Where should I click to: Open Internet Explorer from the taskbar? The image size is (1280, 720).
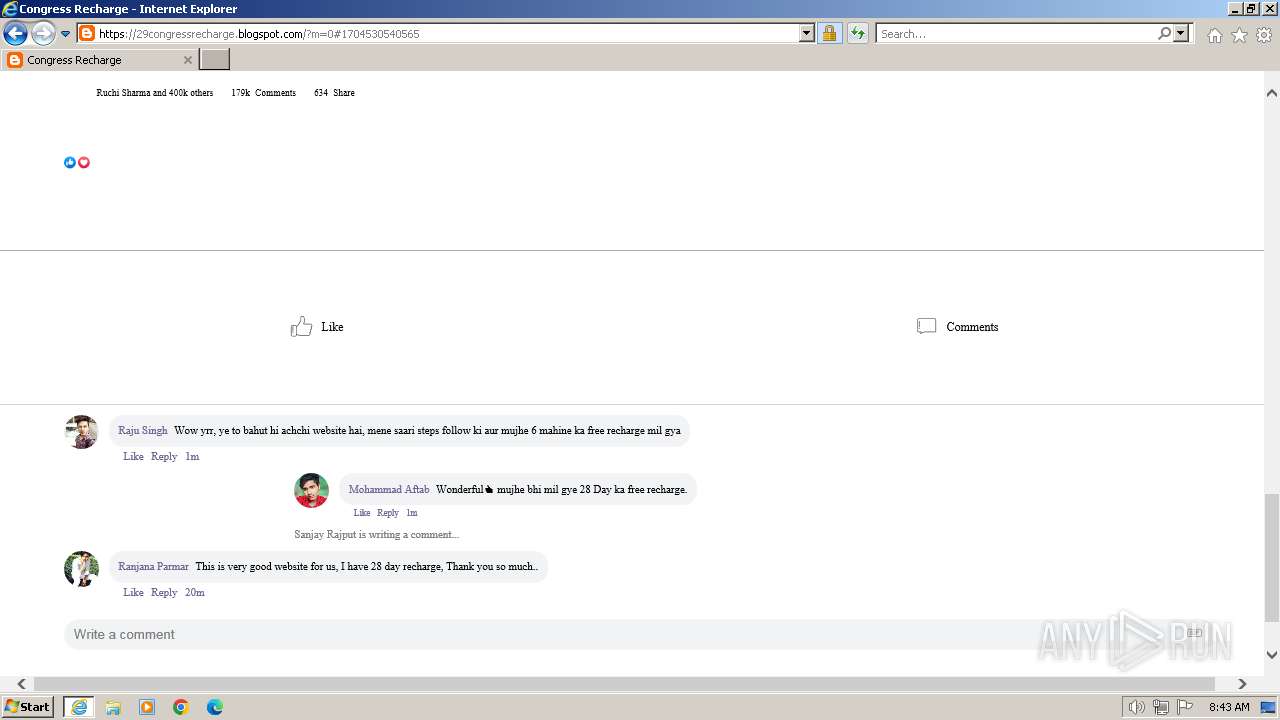click(x=79, y=707)
